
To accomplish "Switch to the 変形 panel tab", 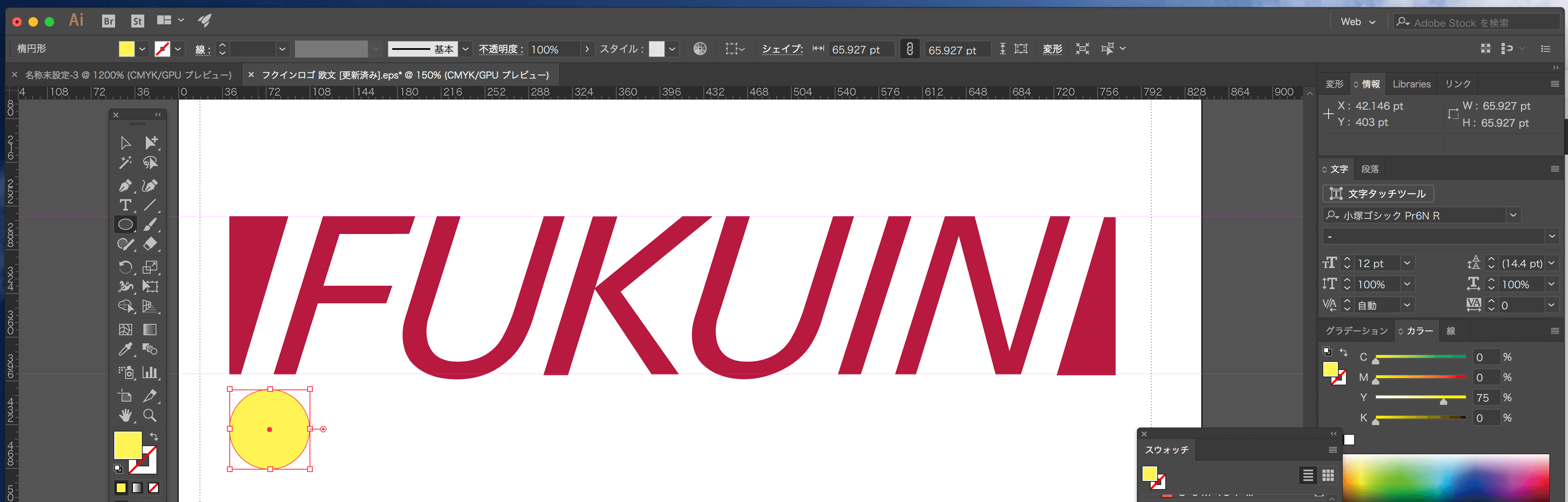I will [1334, 84].
